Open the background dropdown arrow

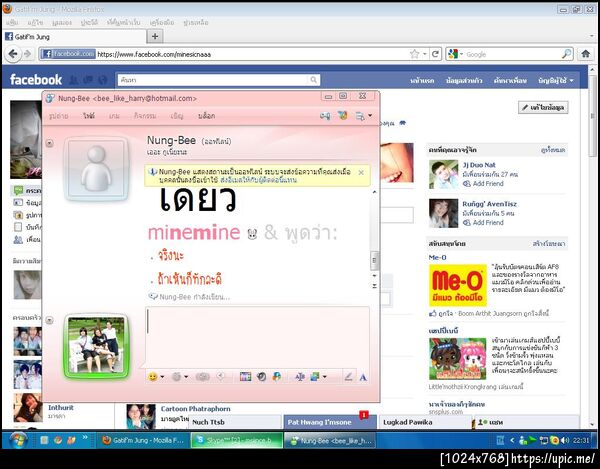pyautogui.click(x=324, y=377)
